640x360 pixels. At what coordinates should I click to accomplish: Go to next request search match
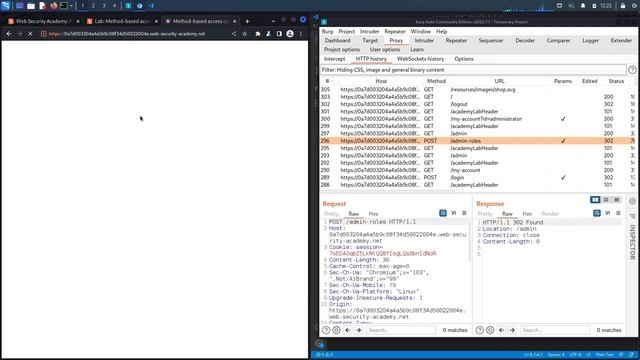tap(358, 330)
